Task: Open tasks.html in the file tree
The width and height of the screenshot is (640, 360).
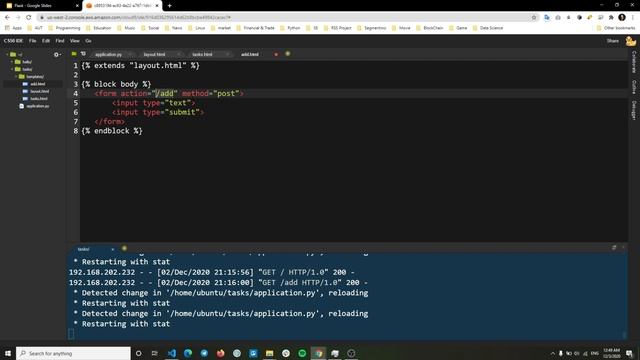Action: click(x=38, y=98)
